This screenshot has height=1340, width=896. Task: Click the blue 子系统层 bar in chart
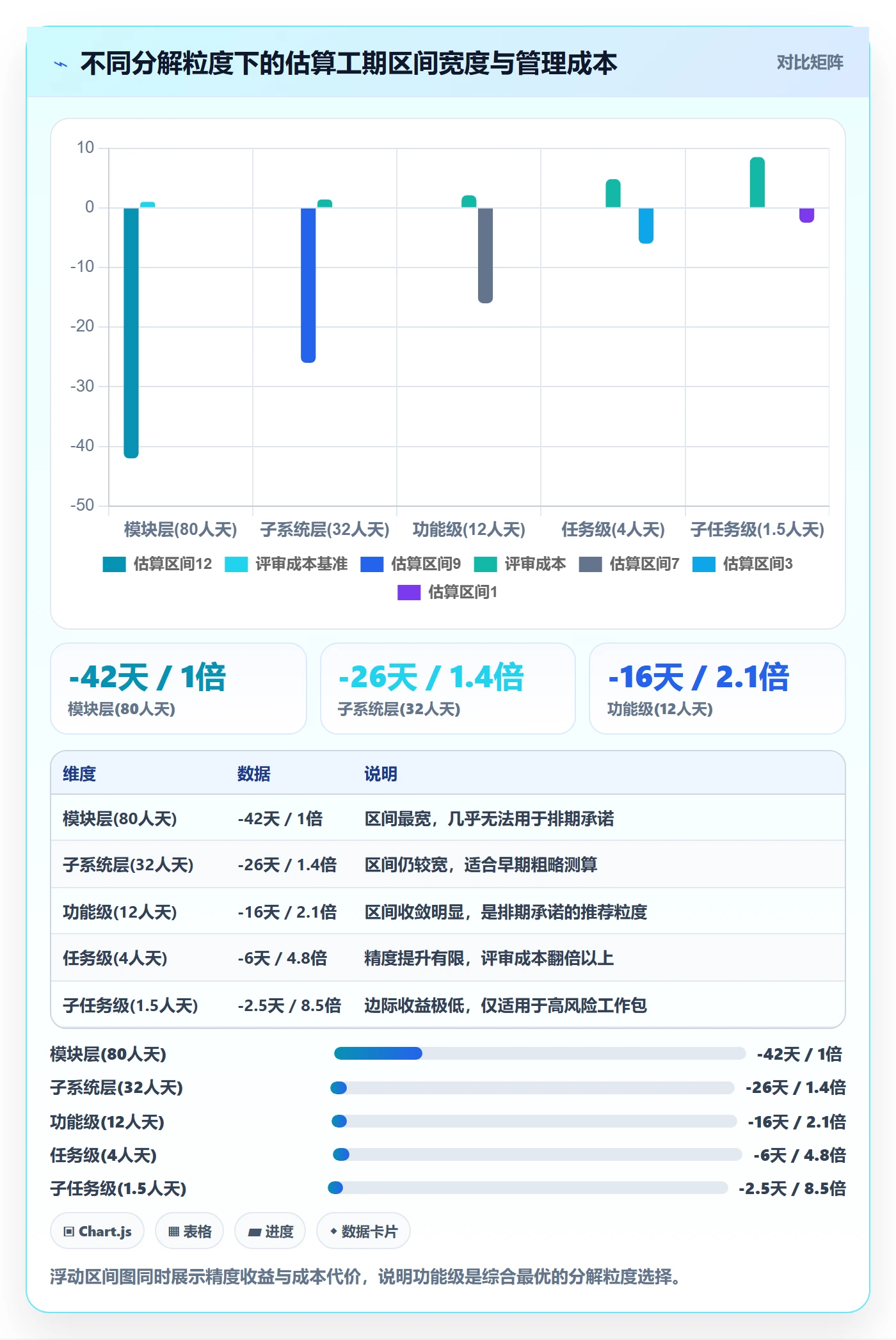pyautogui.click(x=308, y=285)
